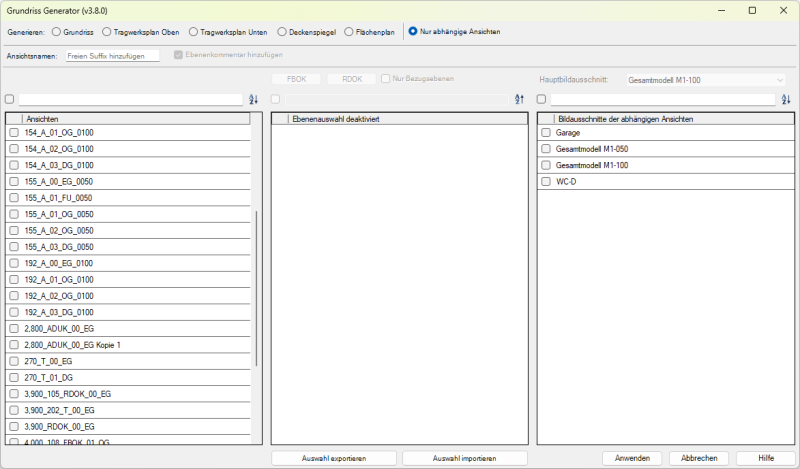Viewport: 800px width, 469px height.
Task: Tick checkbox for 2,800_ADUK_00_EG
Action: 14,329
